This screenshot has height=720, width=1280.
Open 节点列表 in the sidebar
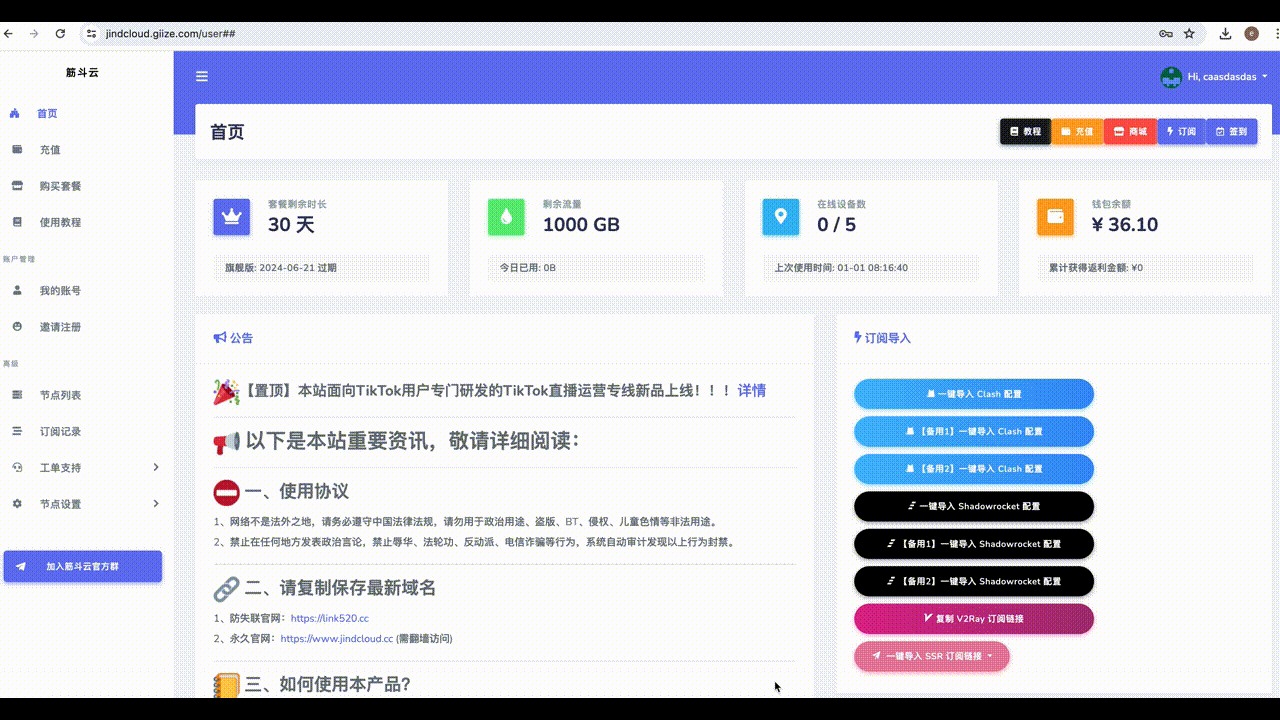point(60,396)
